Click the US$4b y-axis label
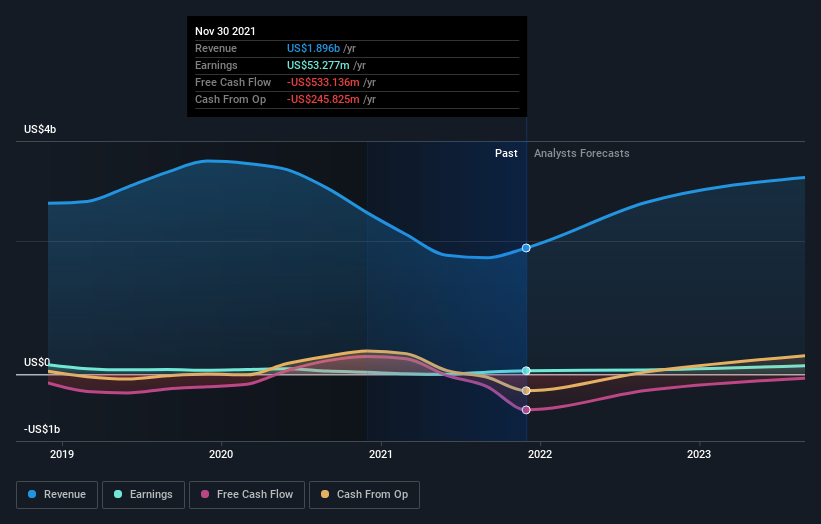The width and height of the screenshot is (821, 524). (x=40, y=129)
